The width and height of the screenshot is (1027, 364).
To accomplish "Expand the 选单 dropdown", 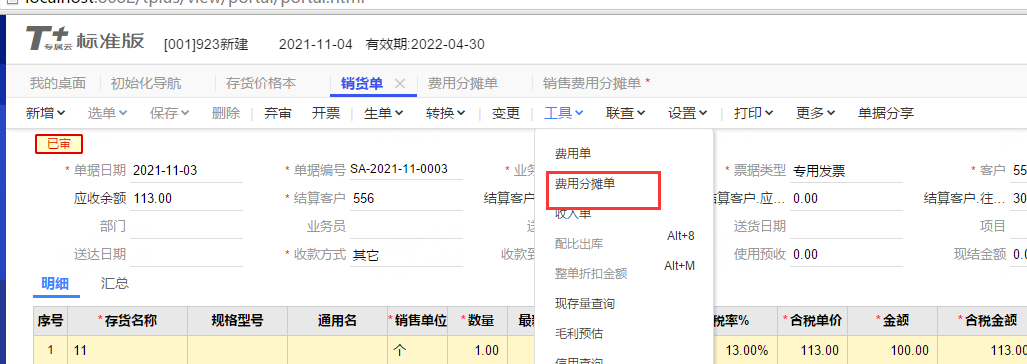I will click(107, 113).
